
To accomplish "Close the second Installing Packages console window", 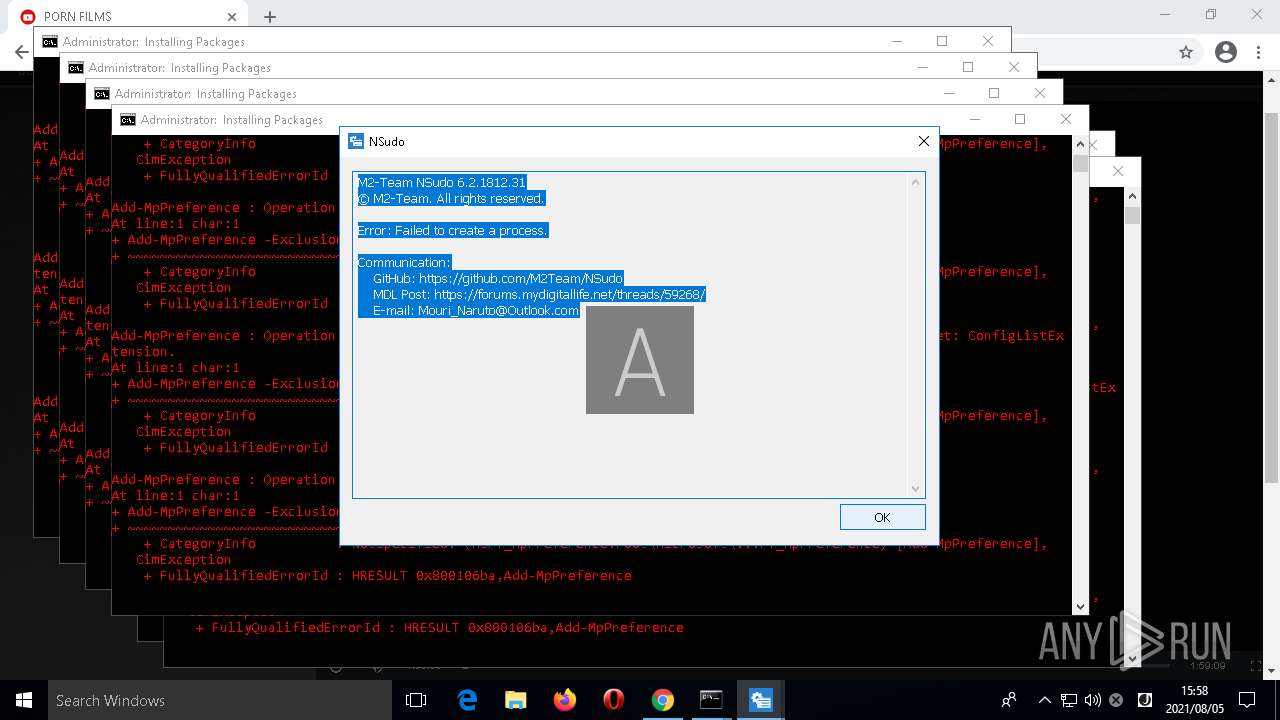I will [x=1014, y=67].
